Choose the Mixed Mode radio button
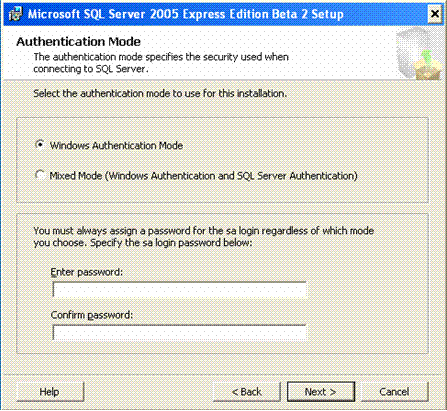The width and height of the screenshot is (447, 411). click(x=40, y=175)
